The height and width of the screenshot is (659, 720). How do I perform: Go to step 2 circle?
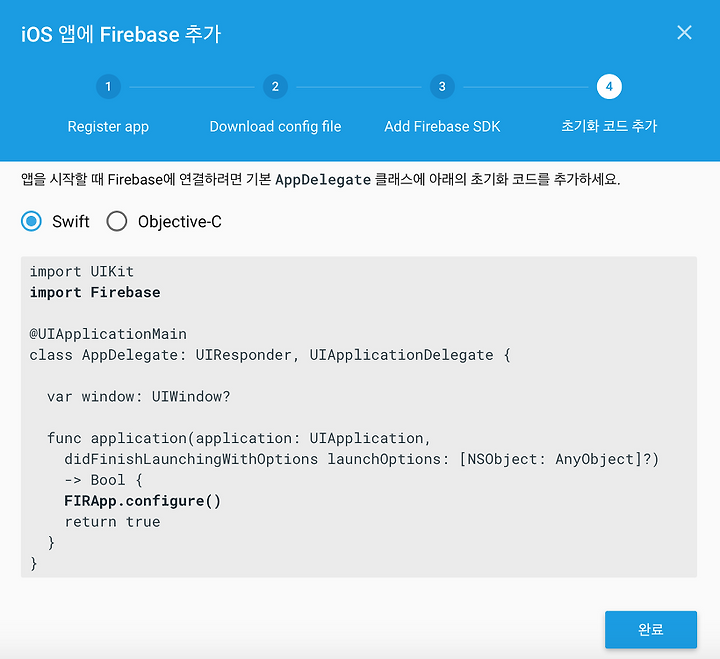pos(275,86)
